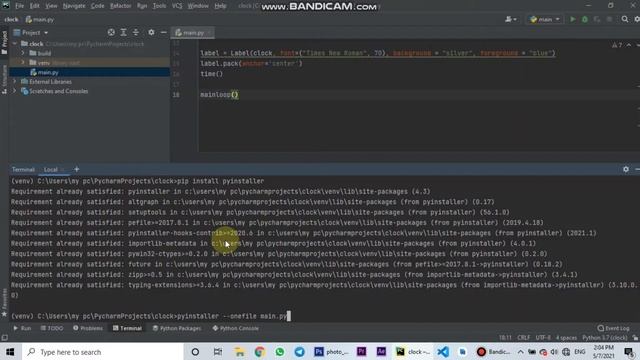Click the mainloop() line in the editor
Image resolution: width=640 pixels, height=360 pixels.
coord(219,95)
